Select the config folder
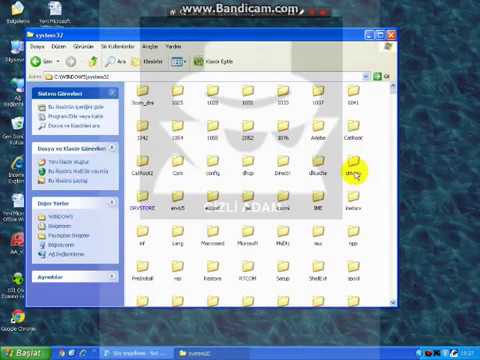The image size is (480, 360). [213, 165]
